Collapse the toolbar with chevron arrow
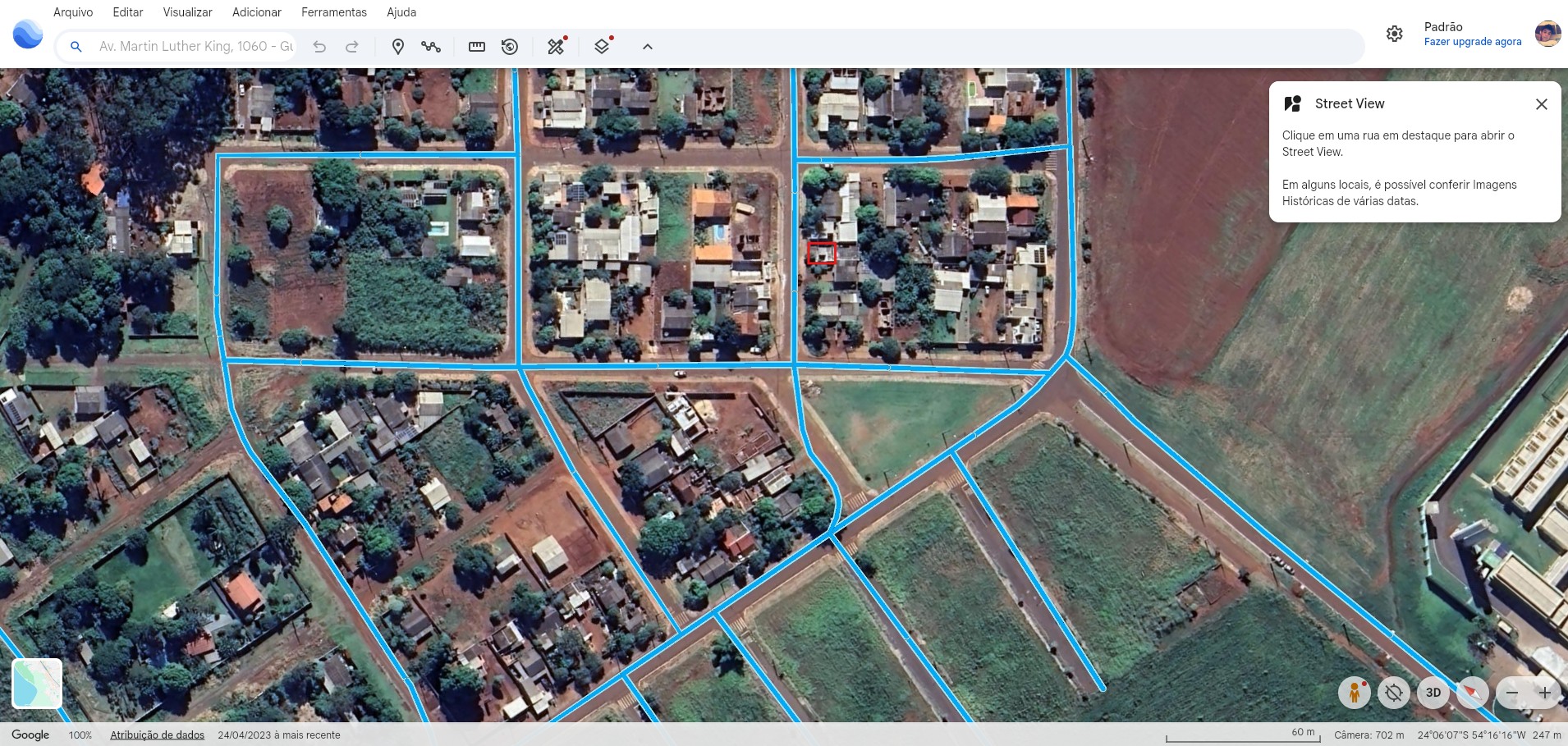Viewport: 1568px width, 746px height. click(648, 47)
